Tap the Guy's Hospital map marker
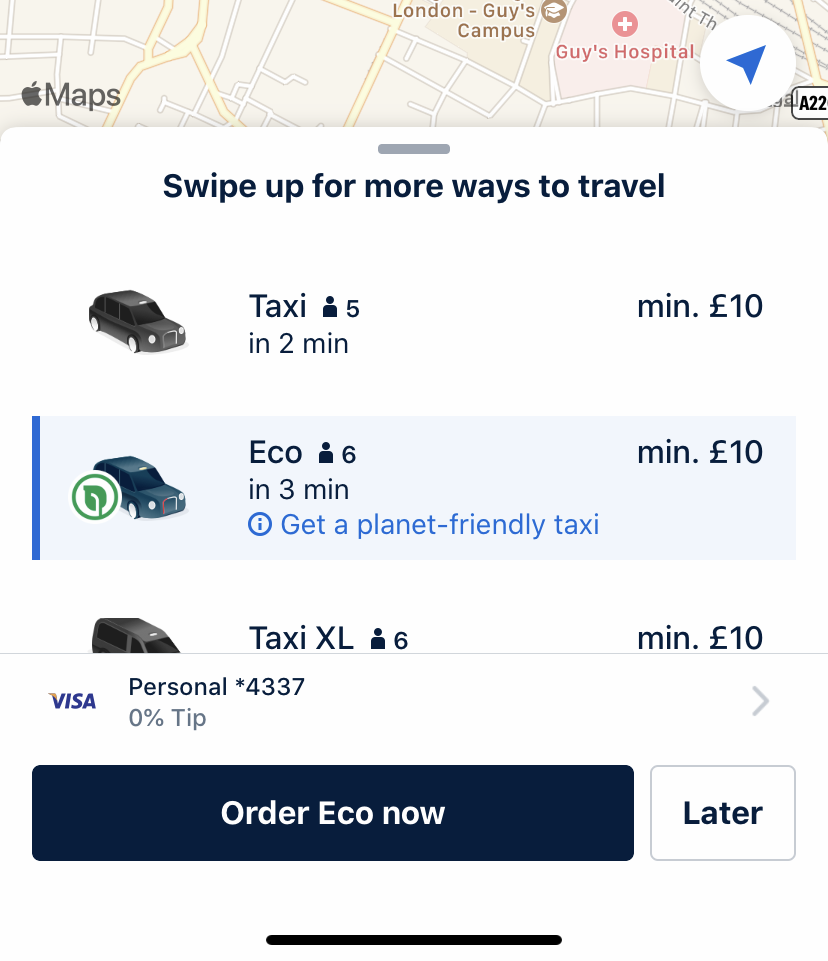This screenshot has width=828, height=961. [625, 25]
